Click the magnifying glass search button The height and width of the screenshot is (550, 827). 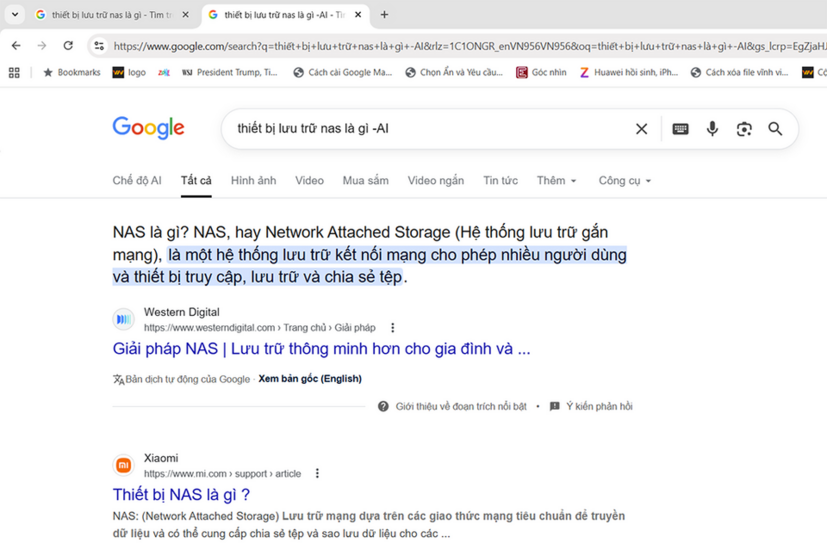775,129
